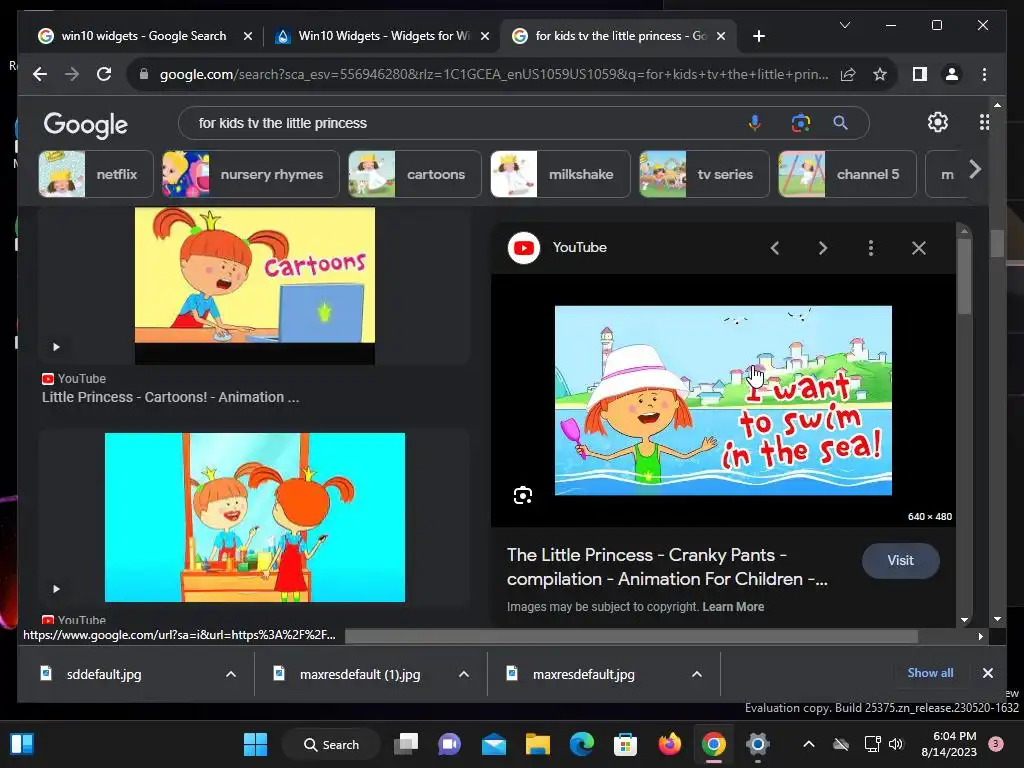
Task: Show previous image in preview panel
Action: click(x=775, y=248)
